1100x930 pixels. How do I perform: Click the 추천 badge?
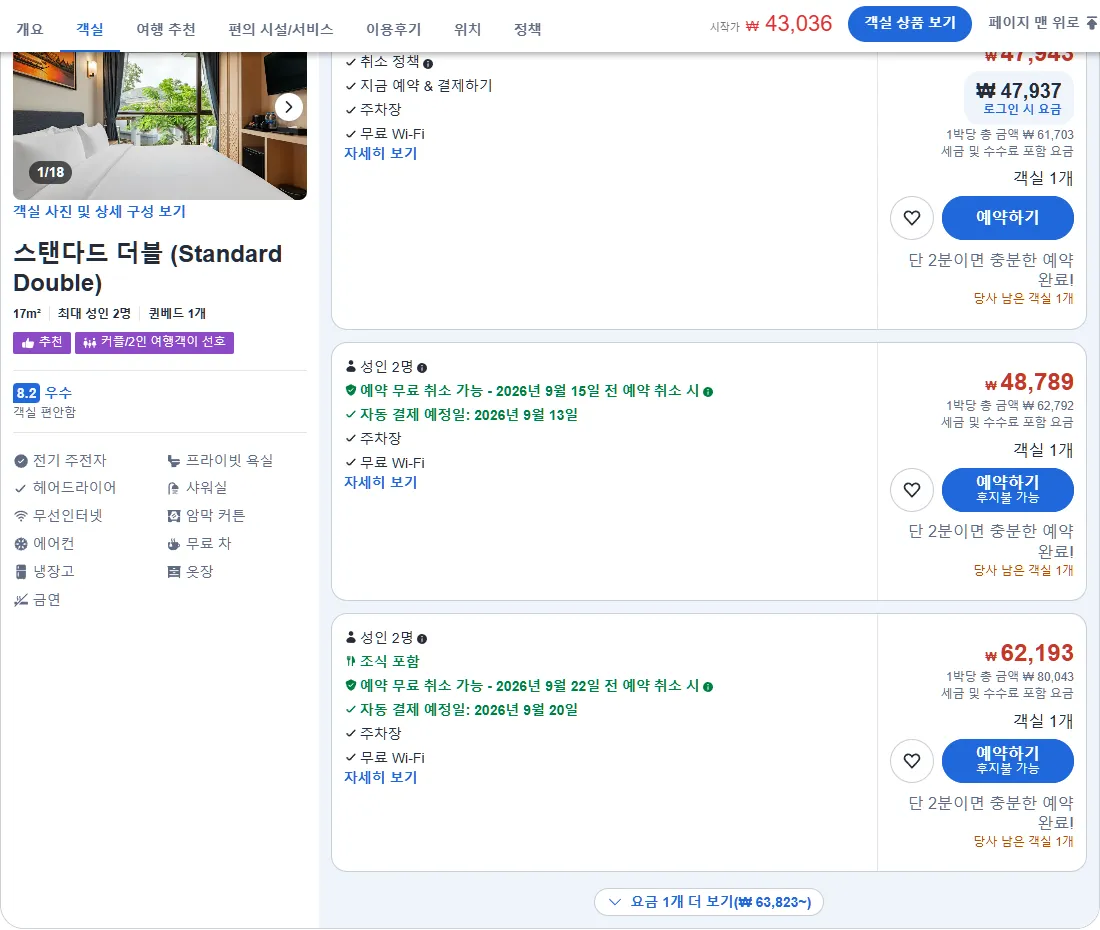click(41, 342)
